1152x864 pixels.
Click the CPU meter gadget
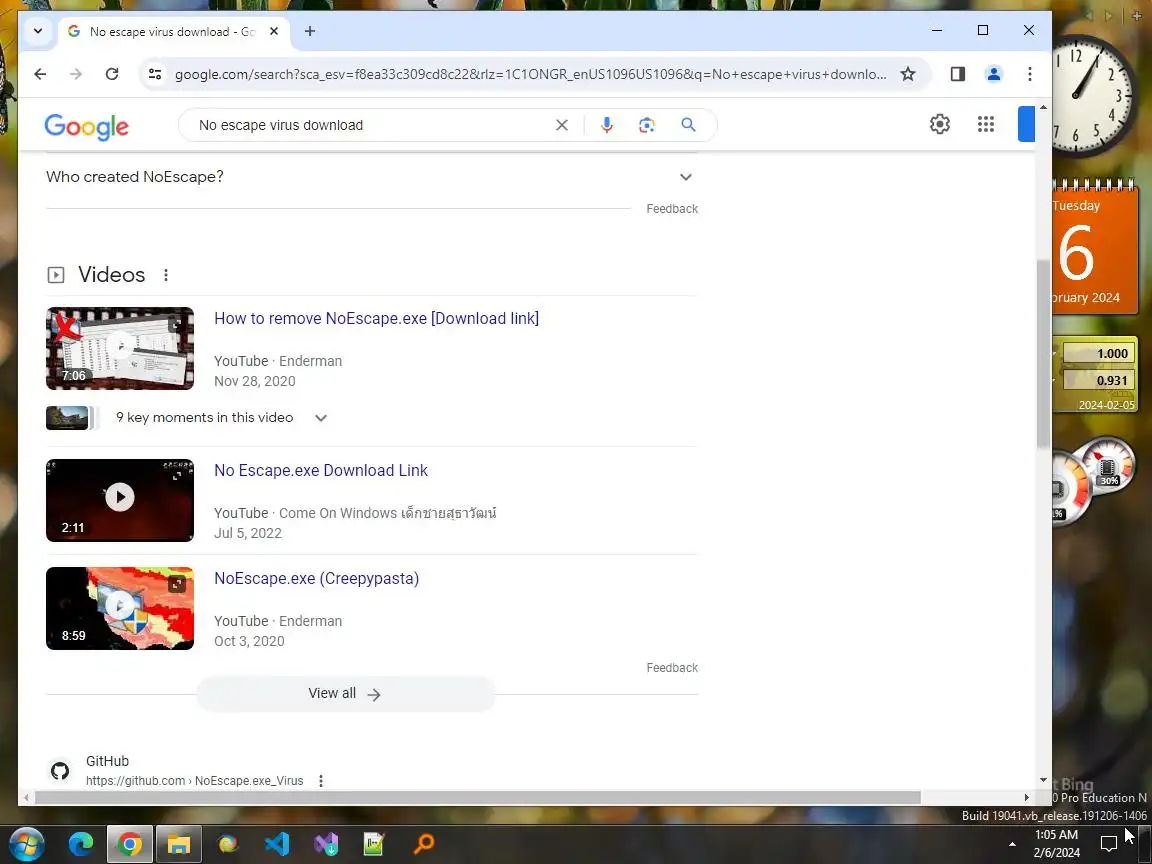pyautogui.click(x=1093, y=480)
